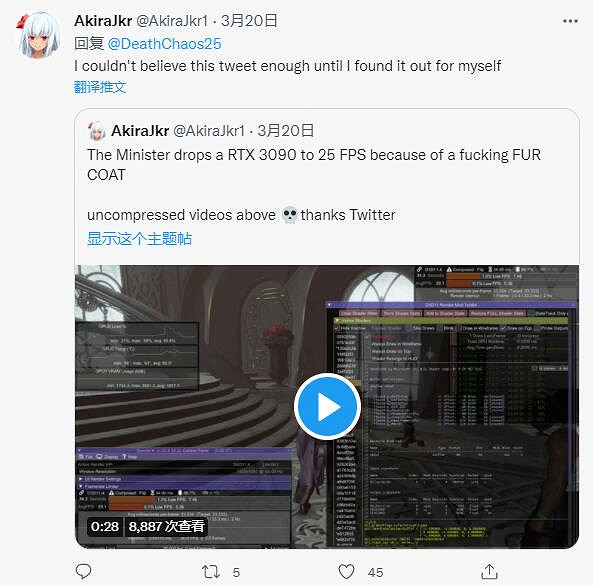Screen dimensions: 593x586
Task: Click the retweet arrows icon
Action: pos(211,572)
